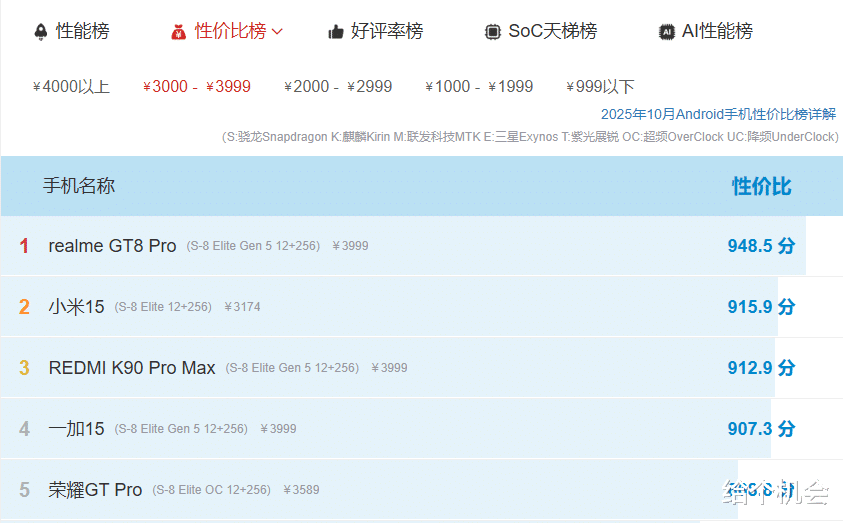Click the rocket icon beside 性能榜
The height and width of the screenshot is (523, 843).
[41, 32]
